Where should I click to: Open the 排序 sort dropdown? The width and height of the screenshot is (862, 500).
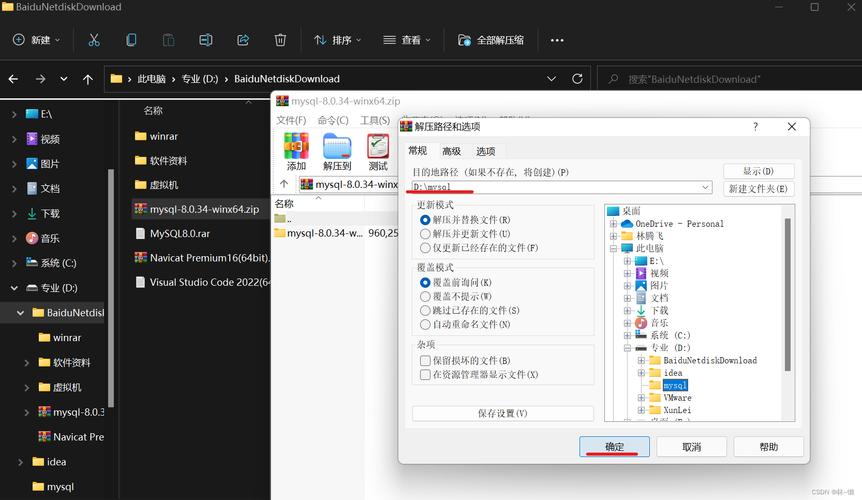pos(338,40)
